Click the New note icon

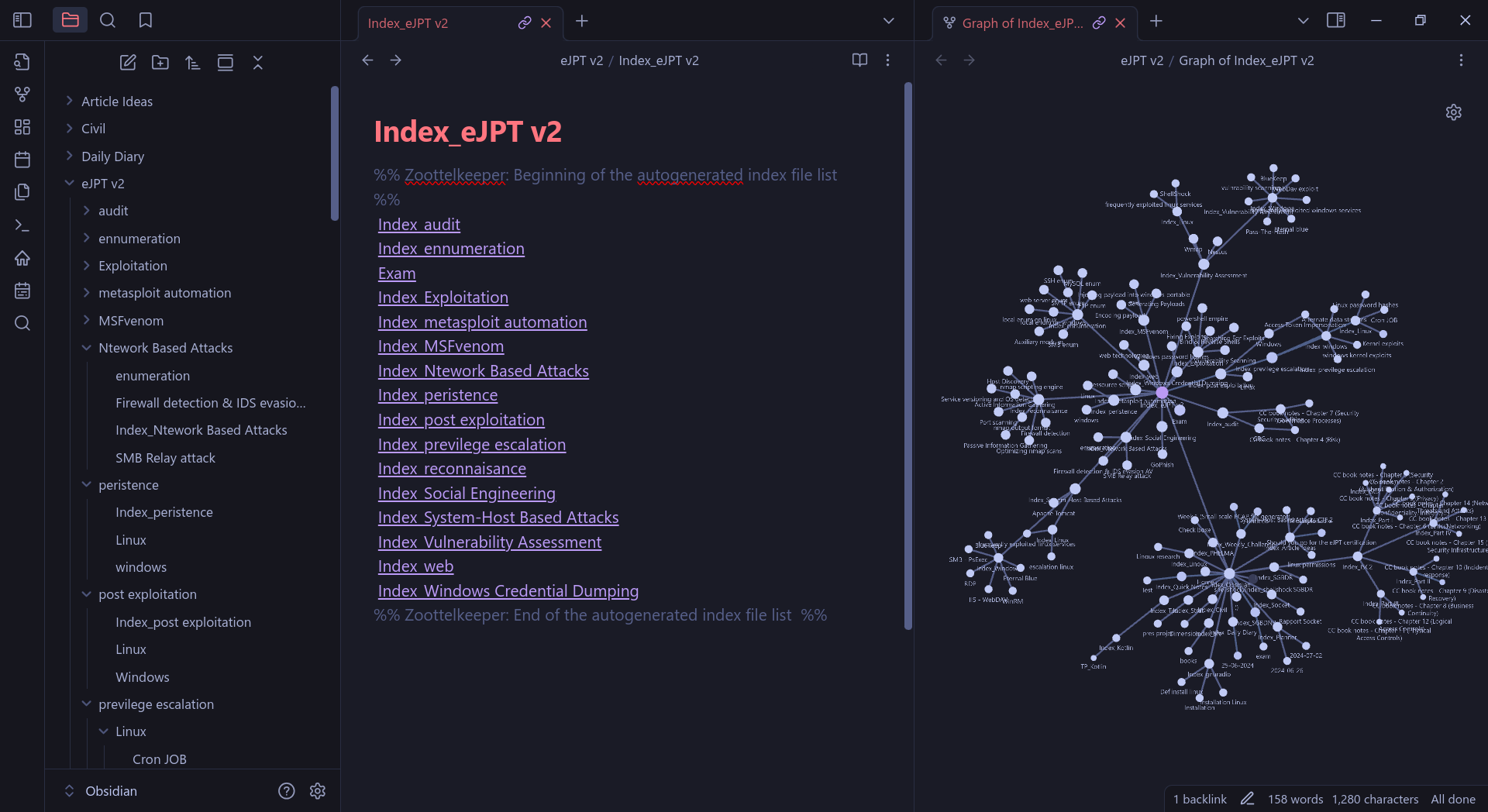click(x=128, y=63)
